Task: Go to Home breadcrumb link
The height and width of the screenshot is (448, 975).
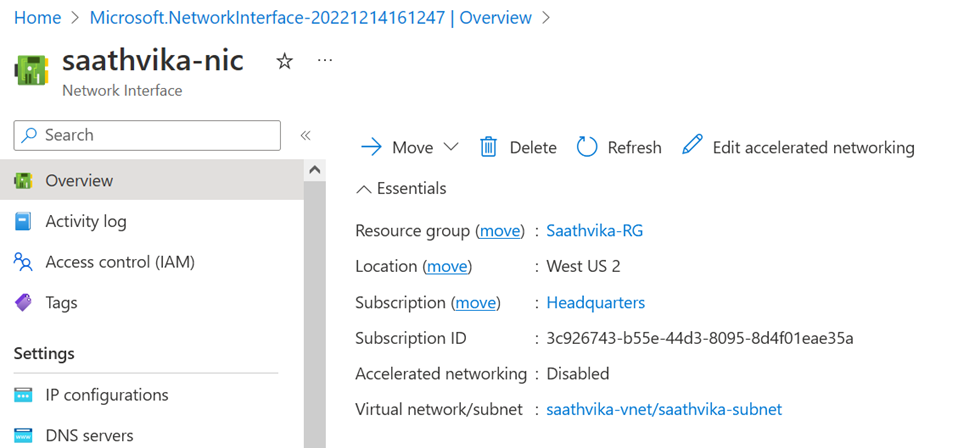Action: (37, 17)
